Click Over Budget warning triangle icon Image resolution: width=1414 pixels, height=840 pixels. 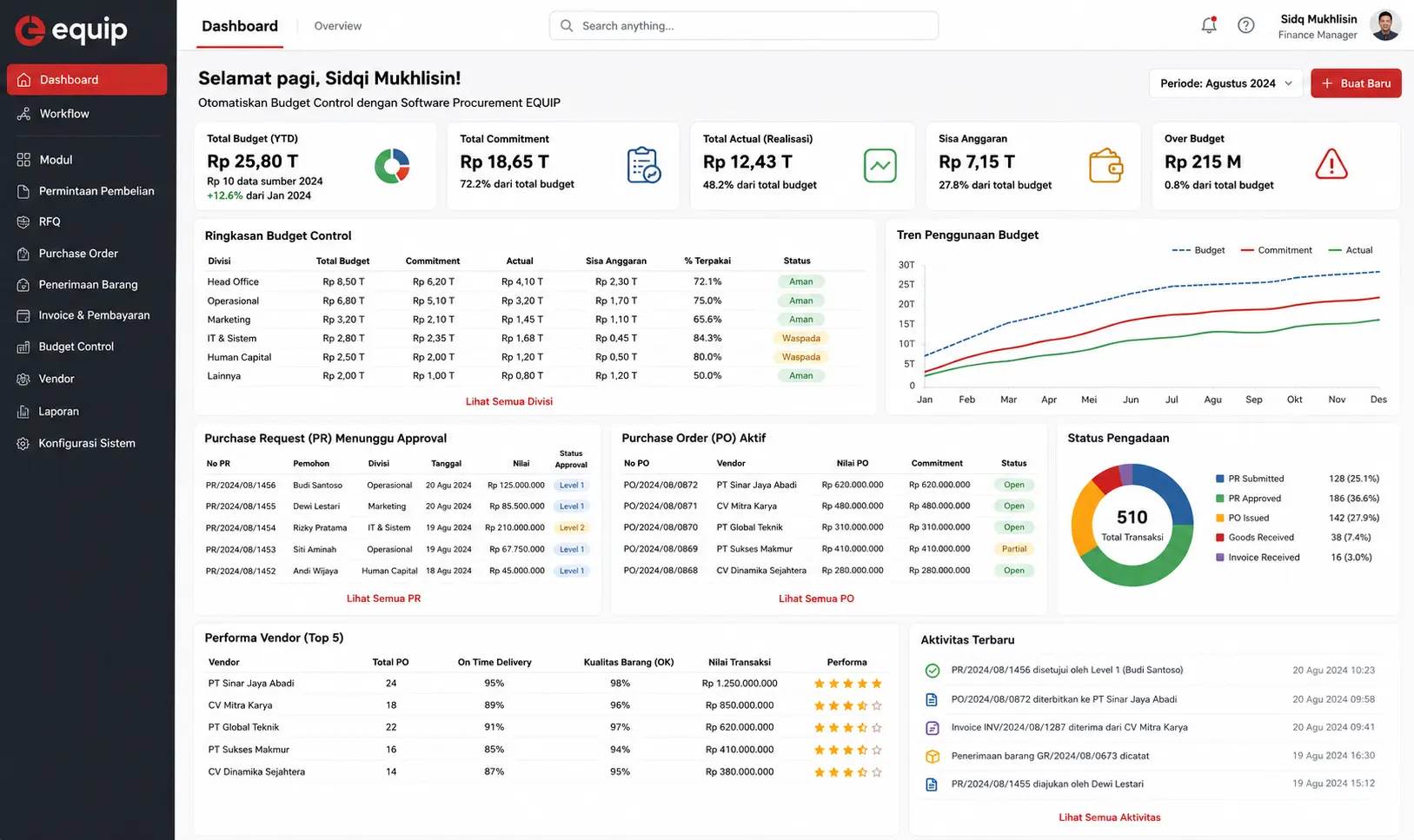1331,164
